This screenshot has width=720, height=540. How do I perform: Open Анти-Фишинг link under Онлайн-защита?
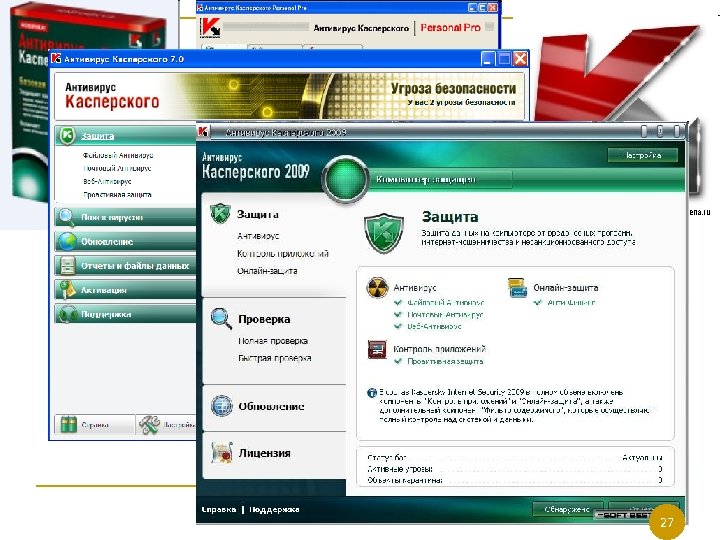click(571, 303)
